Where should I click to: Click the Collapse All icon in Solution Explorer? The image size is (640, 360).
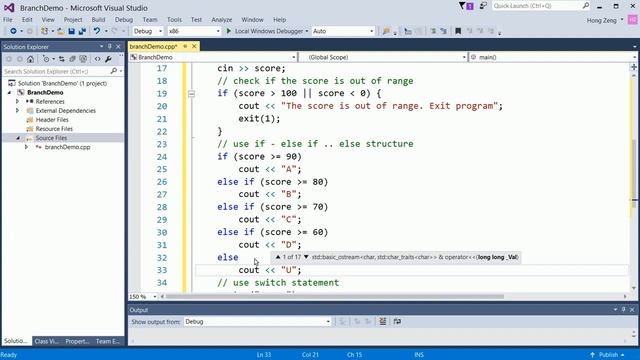coord(72,59)
